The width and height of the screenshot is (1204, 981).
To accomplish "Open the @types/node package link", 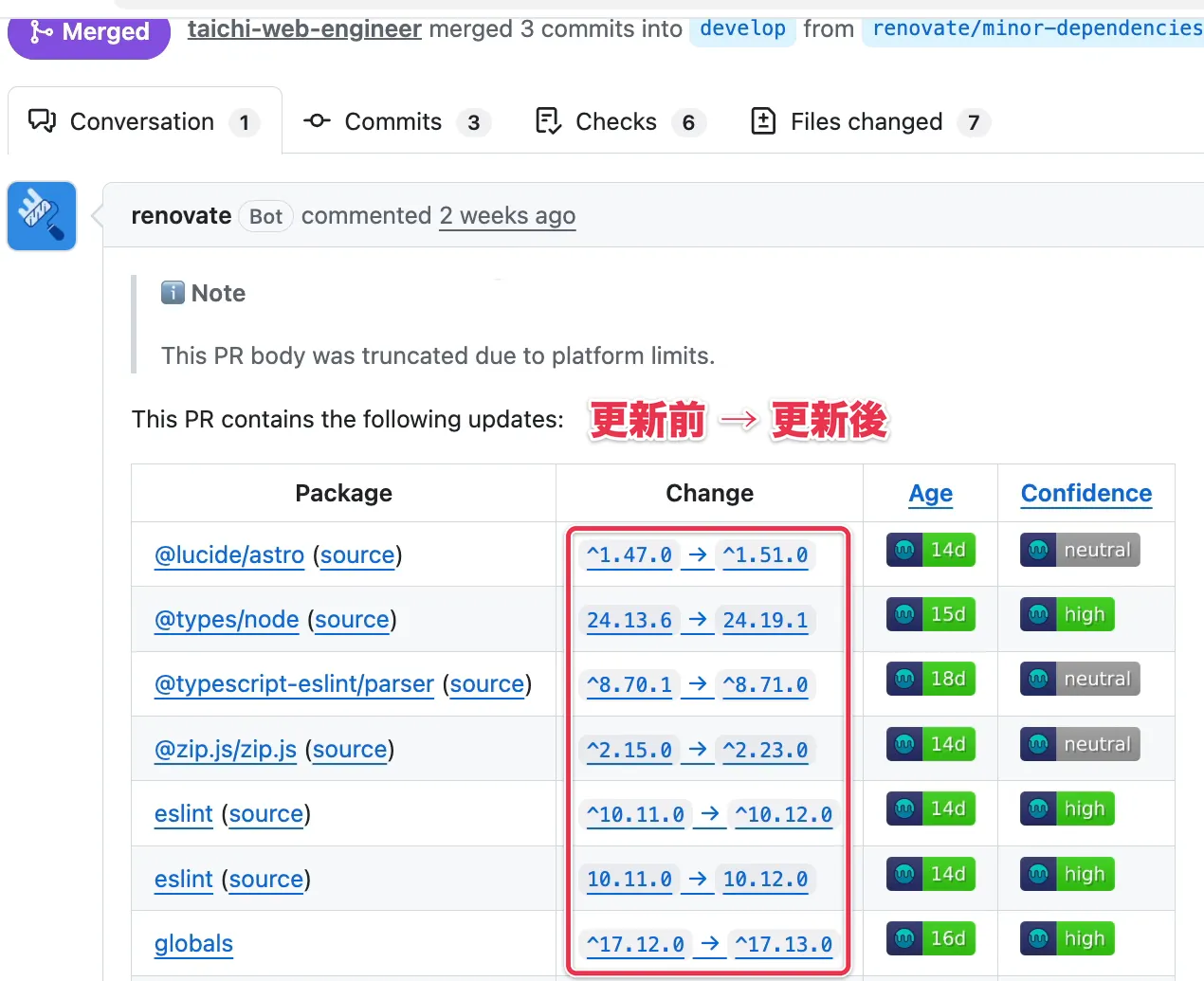I will (x=227, y=619).
